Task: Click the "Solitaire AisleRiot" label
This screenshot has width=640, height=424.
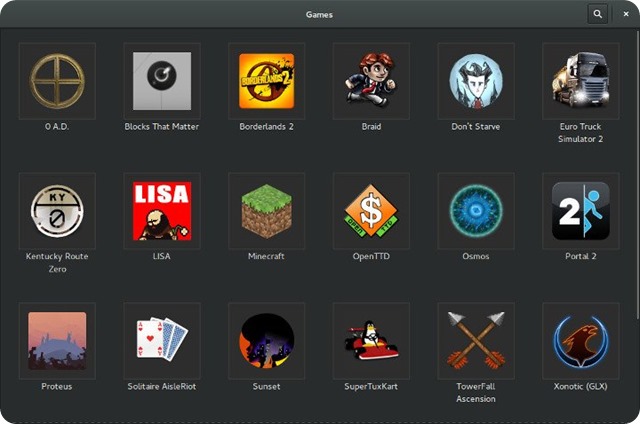Action: click(162, 386)
